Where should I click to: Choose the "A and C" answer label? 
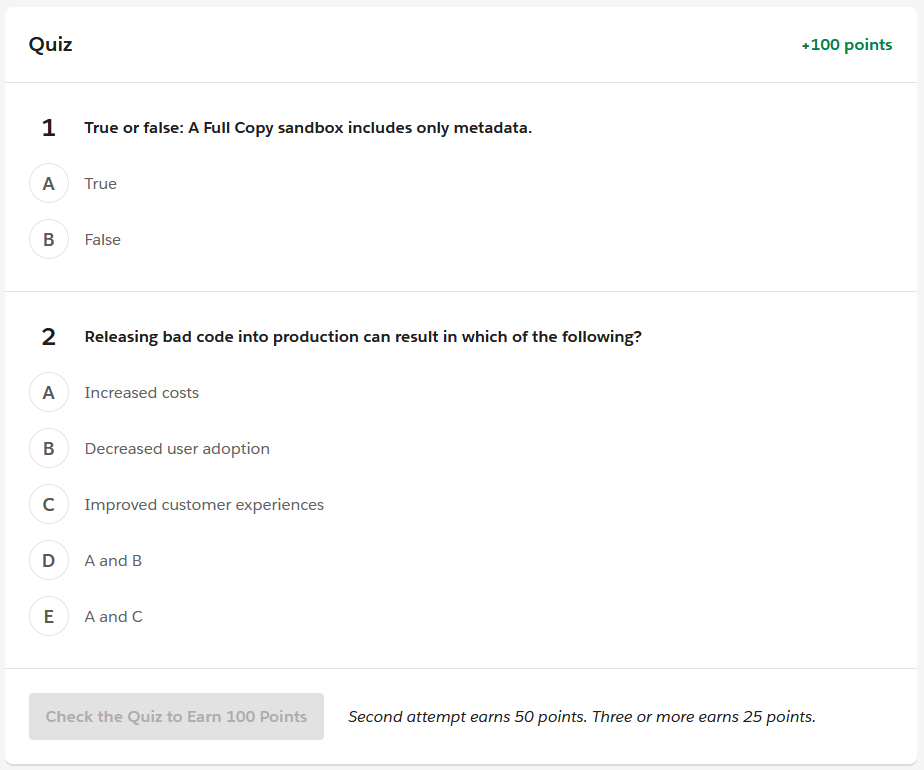114,617
